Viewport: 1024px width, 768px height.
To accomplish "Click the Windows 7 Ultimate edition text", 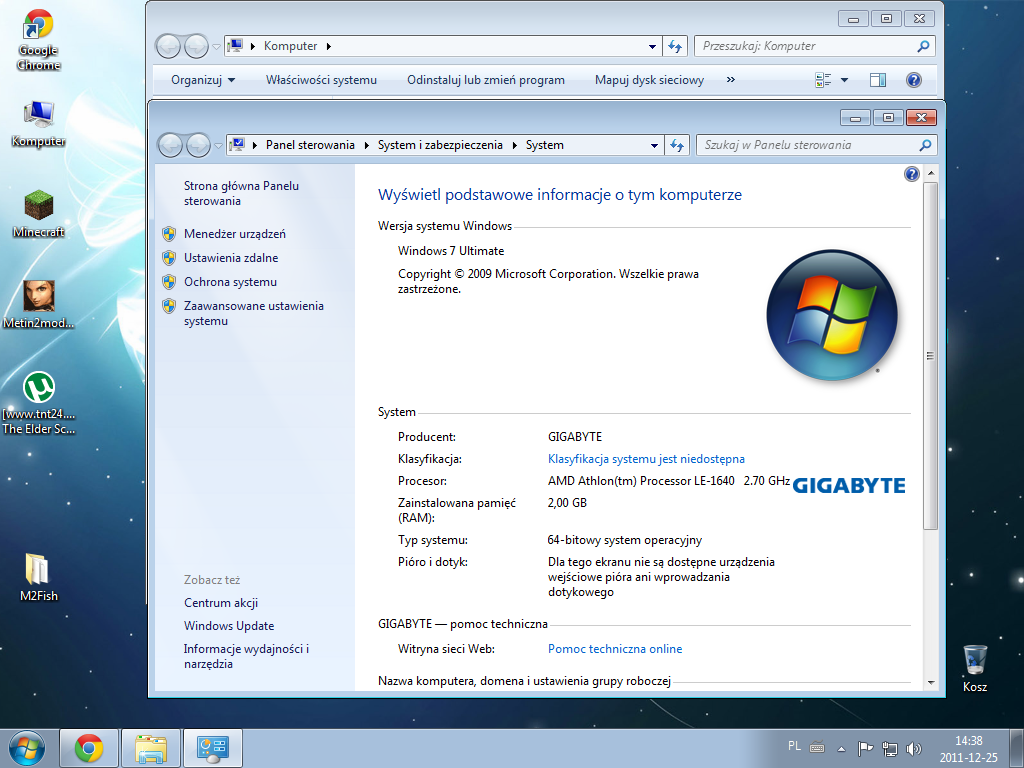I will tap(451, 251).
